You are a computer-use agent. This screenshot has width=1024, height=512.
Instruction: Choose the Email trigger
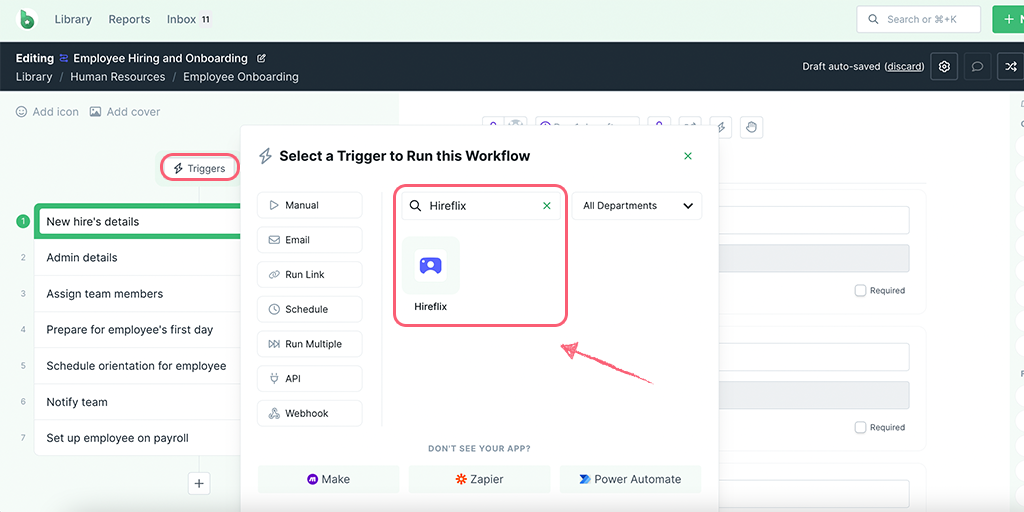tap(310, 240)
